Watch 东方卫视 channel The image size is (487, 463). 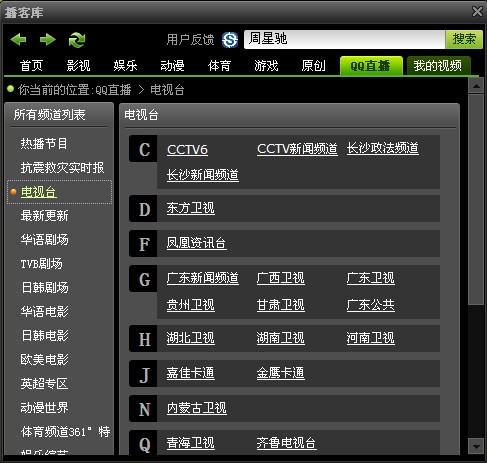[x=191, y=208]
